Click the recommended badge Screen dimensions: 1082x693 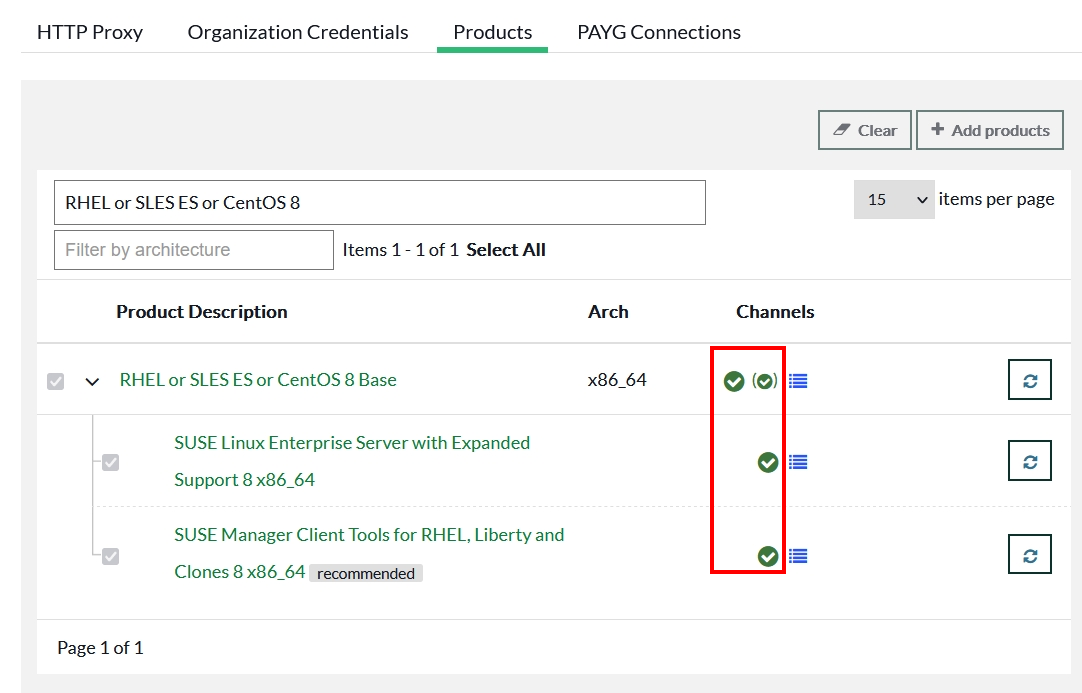[x=366, y=574]
